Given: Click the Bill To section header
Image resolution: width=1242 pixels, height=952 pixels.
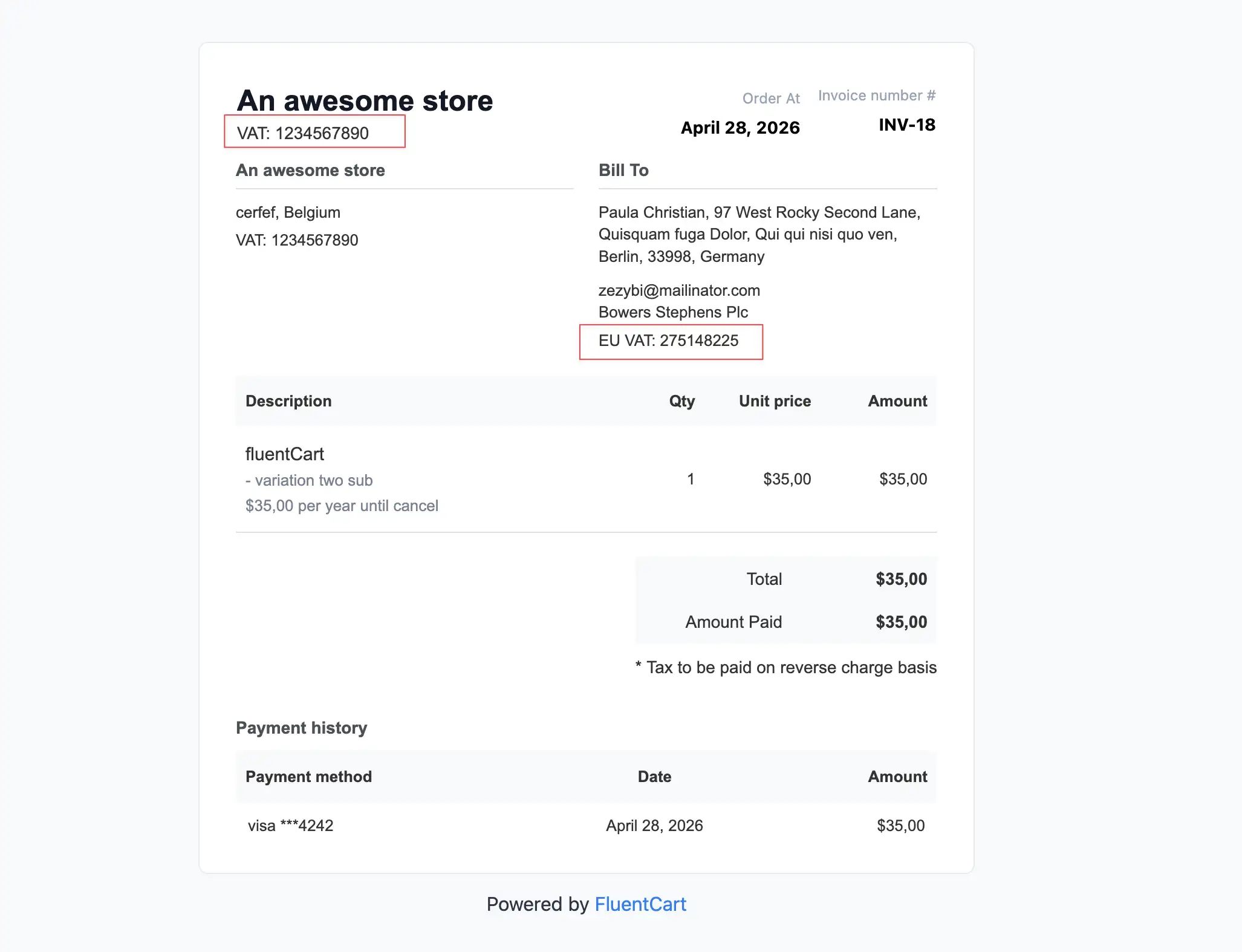Looking at the screenshot, I should tap(623, 170).
